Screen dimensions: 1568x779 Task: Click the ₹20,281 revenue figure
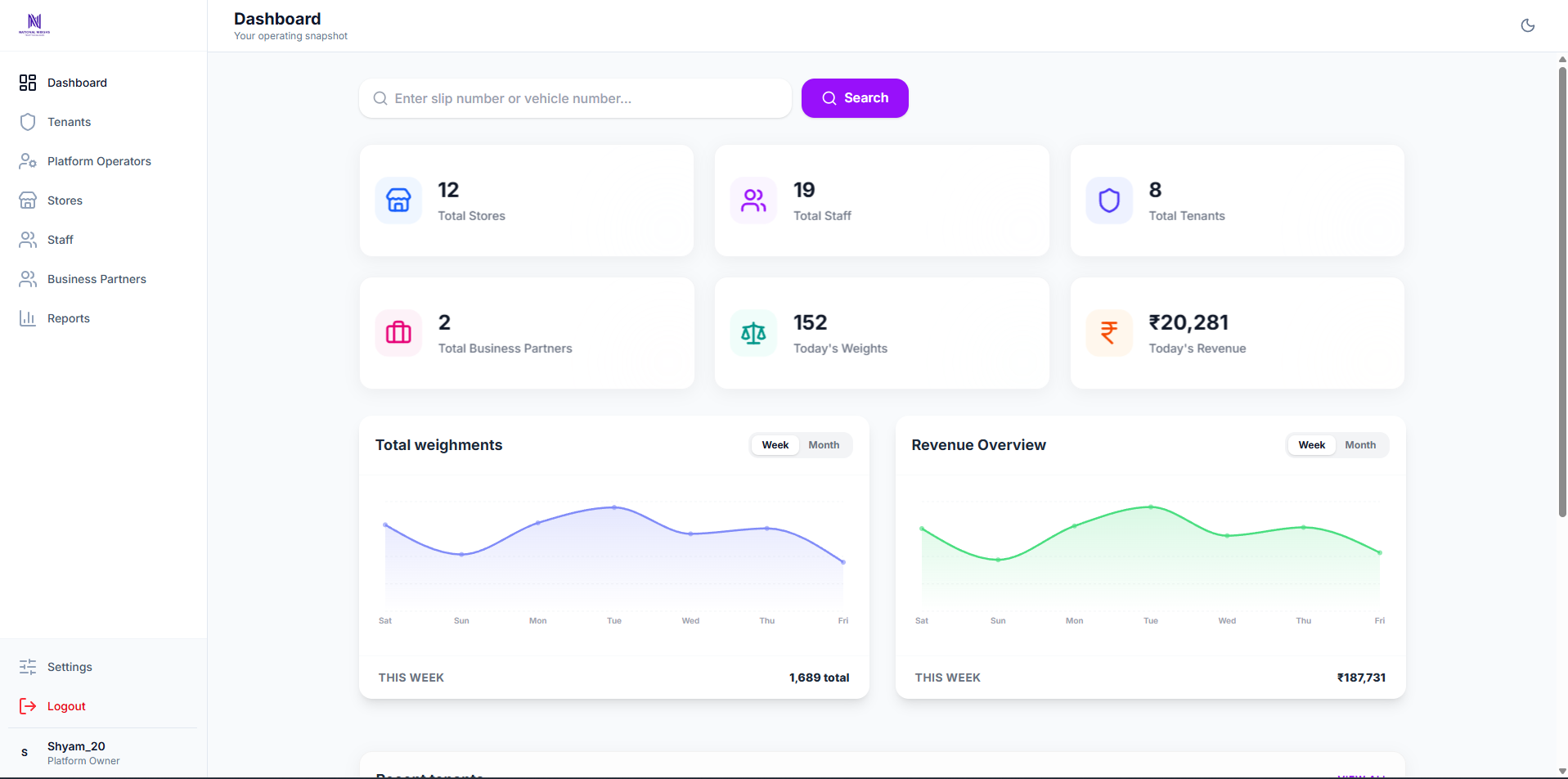pyautogui.click(x=1188, y=322)
